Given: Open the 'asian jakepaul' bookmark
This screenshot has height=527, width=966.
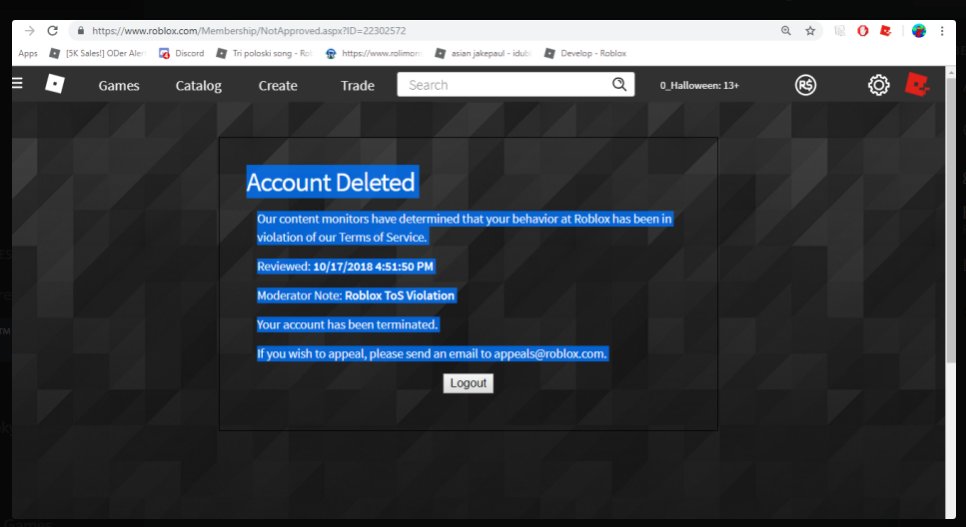Looking at the screenshot, I should (482, 54).
